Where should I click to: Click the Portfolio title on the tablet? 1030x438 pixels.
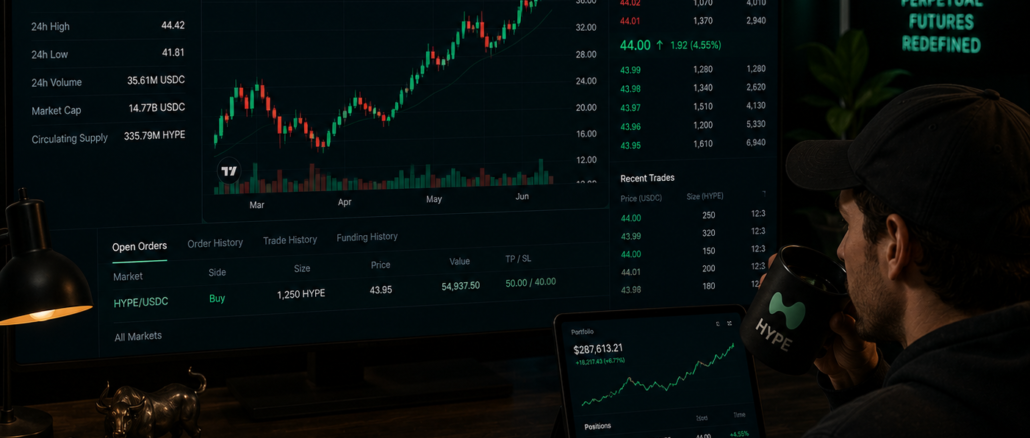coord(582,332)
